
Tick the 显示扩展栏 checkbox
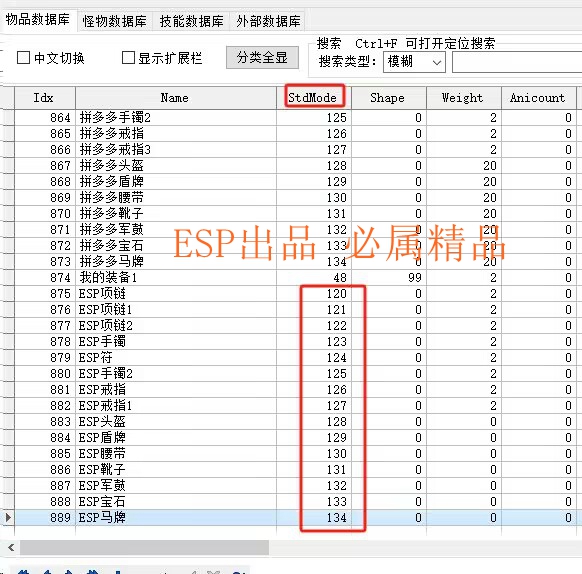[x=128, y=58]
